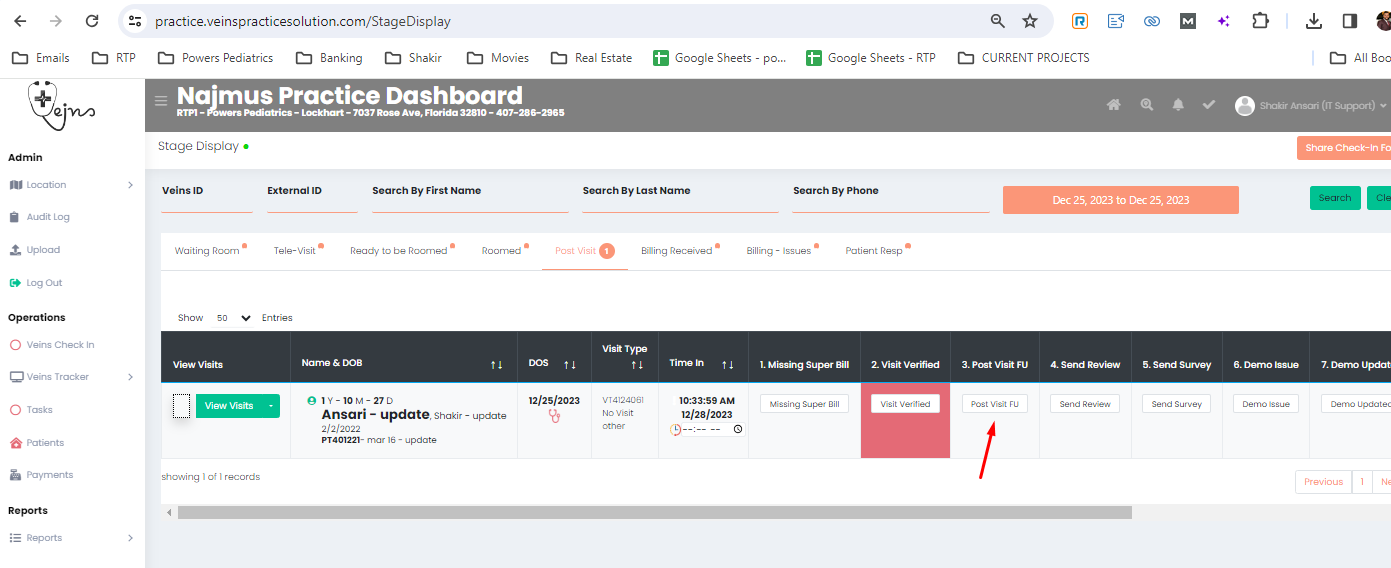Open the View Visits dropdown arrow
This screenshot has height=568, width=1391.
pos(269,406)
